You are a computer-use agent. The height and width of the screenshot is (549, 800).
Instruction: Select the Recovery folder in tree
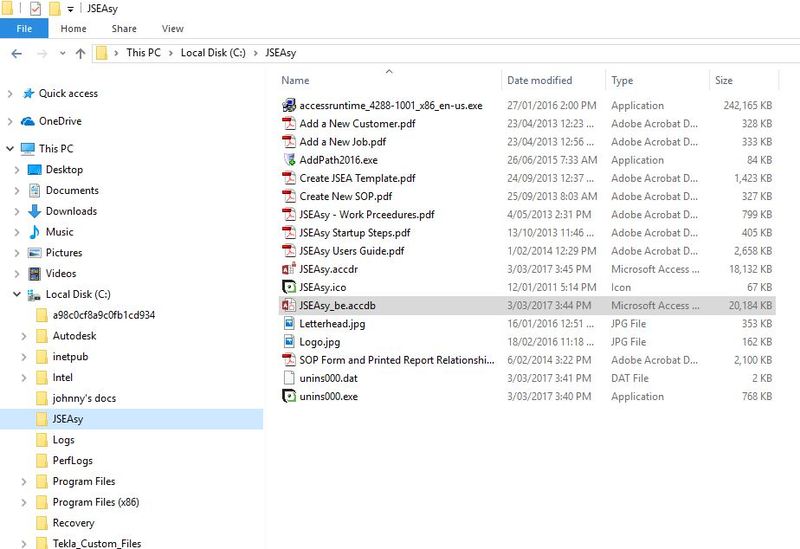(x=73, y=523)
